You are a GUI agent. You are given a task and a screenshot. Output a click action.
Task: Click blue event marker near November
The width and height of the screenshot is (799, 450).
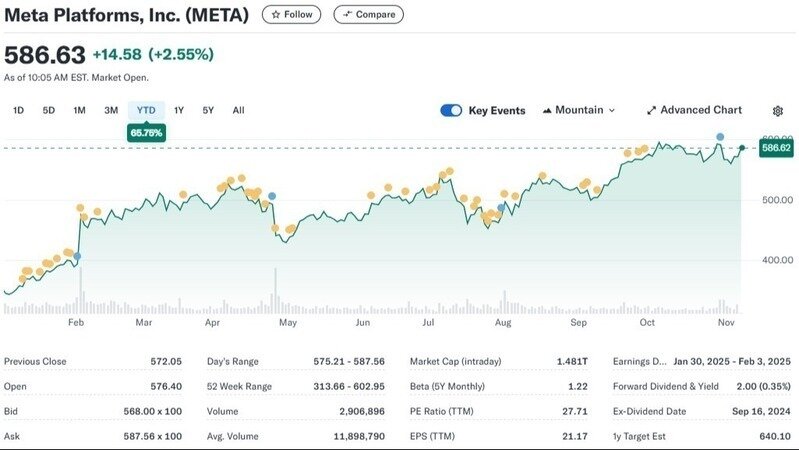[x=719, y=136]
